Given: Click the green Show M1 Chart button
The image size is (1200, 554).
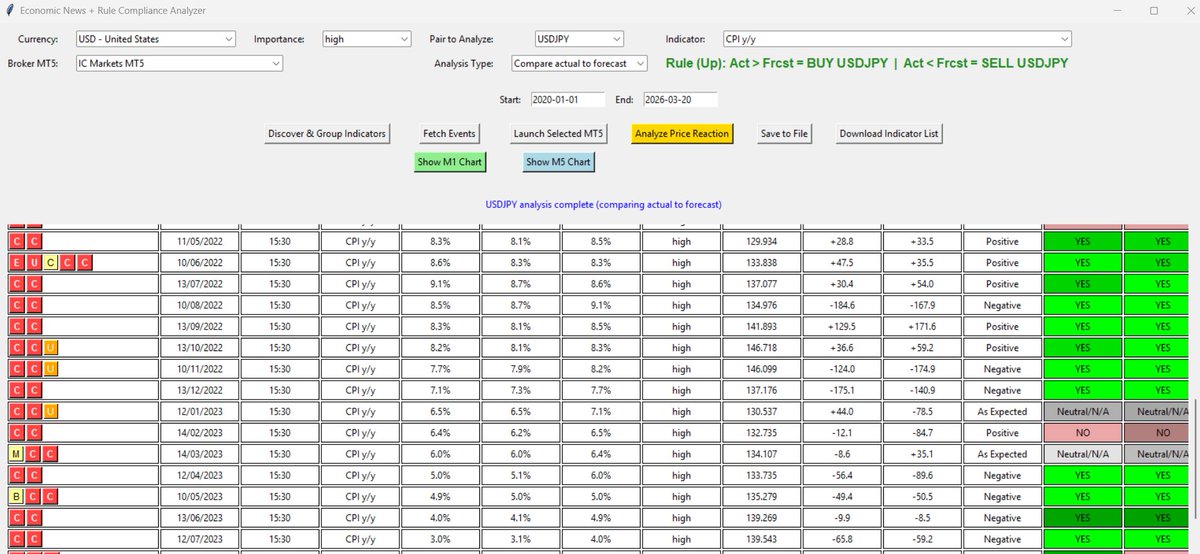Looking at the screenshot, I should click(450, 162).
